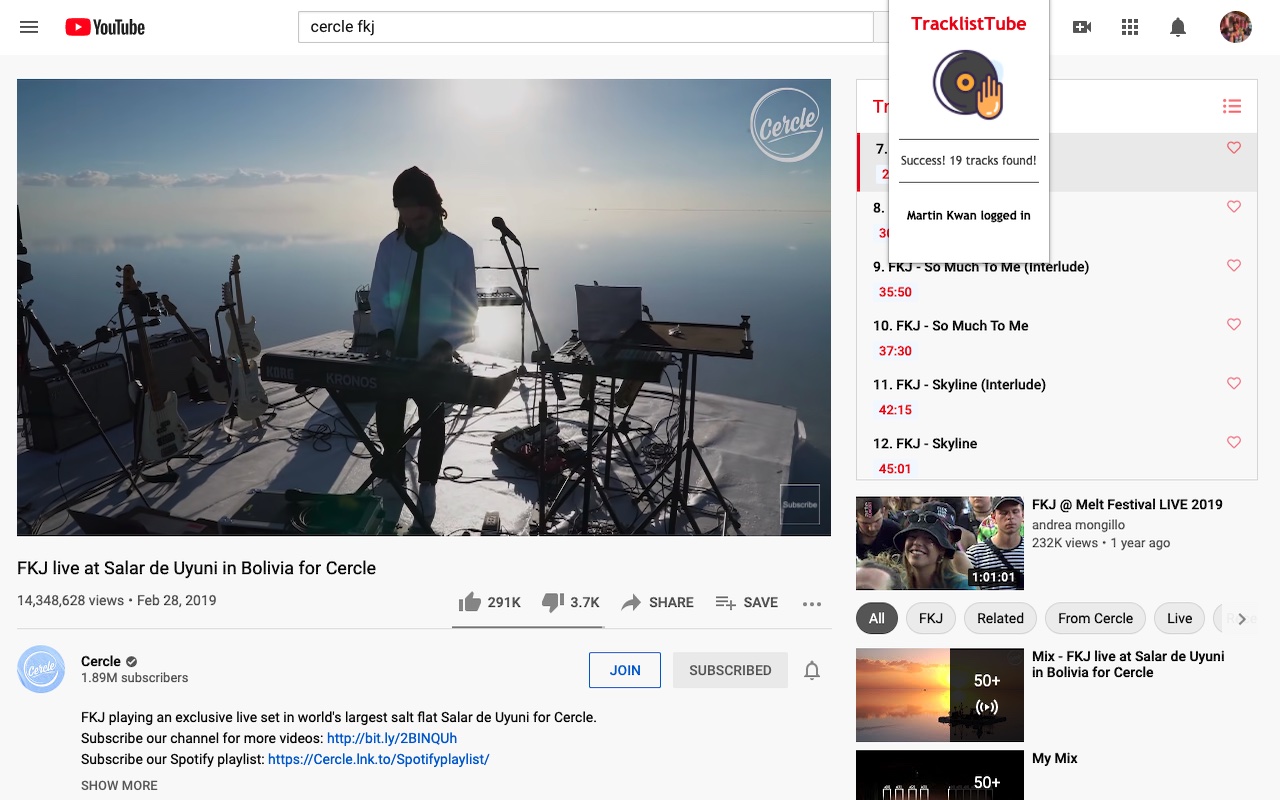This screenshot has height=800, width=1280.
Task: Open the YouTube apps grid
Action: 1130,27
